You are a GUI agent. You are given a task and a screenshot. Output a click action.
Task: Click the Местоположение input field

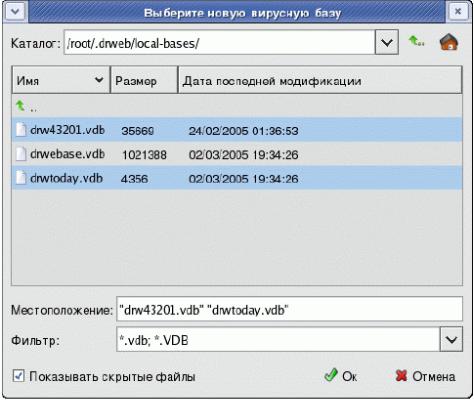tap(289, 310)
